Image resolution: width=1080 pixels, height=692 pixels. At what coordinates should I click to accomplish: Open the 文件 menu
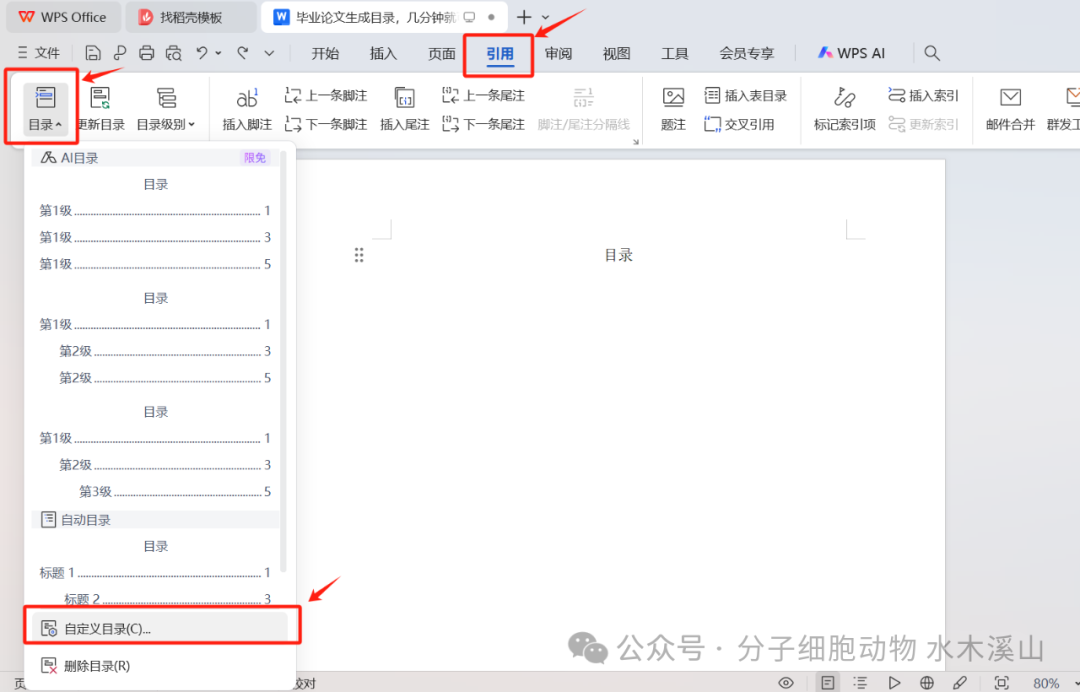[39, 53]
